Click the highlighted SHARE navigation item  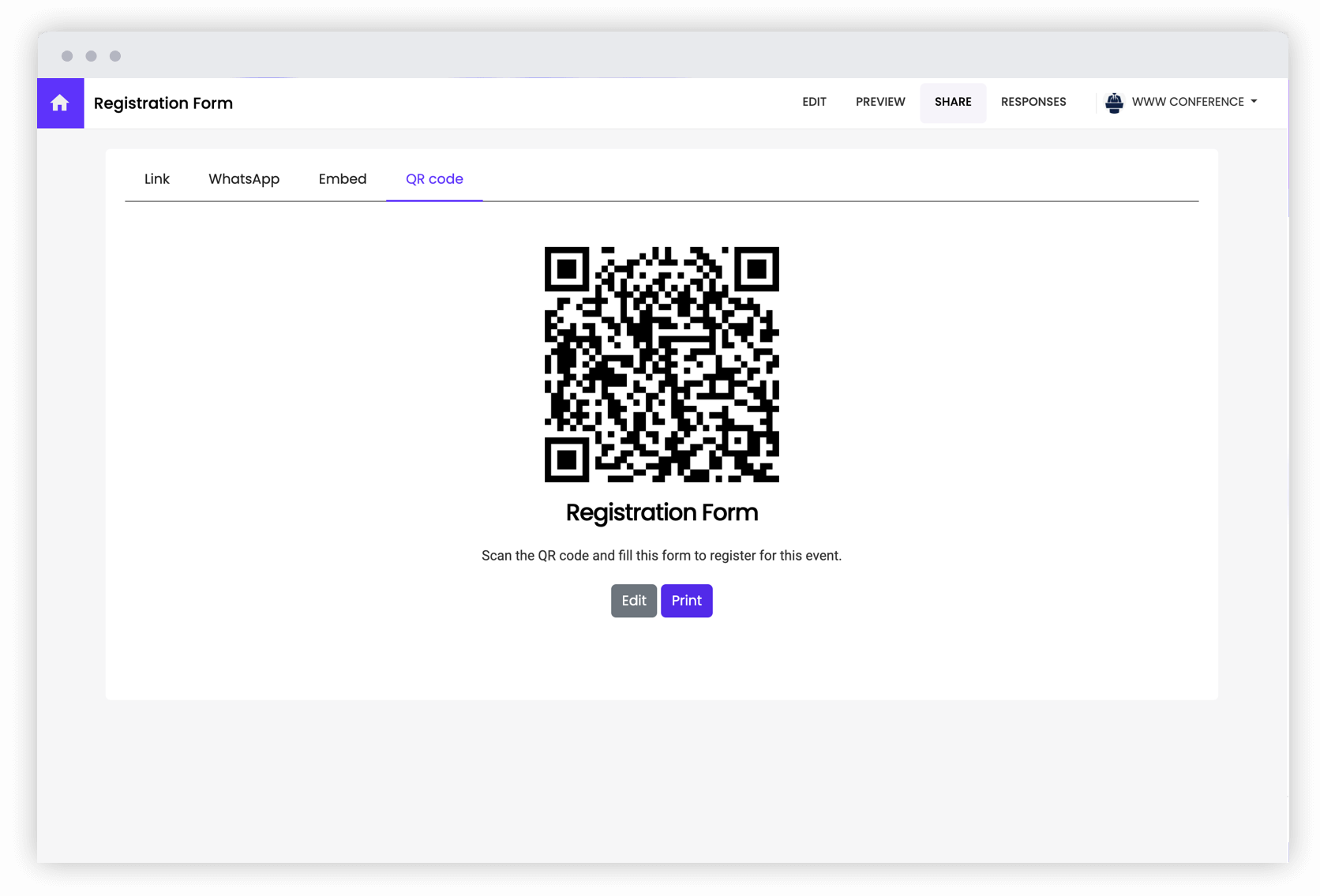tap(953, 102)
